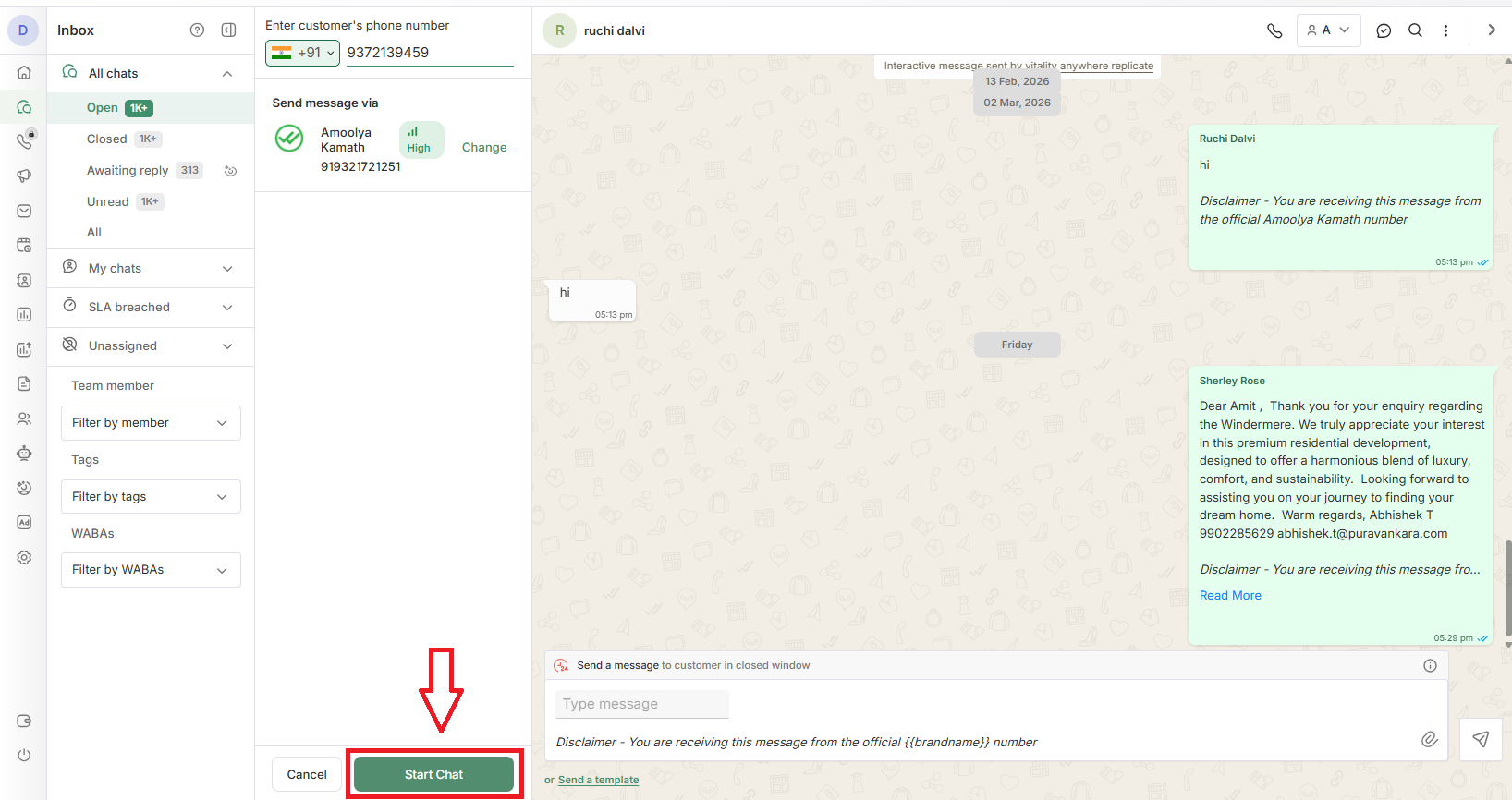Click the send message paper plane icon

coord(1481,739)
